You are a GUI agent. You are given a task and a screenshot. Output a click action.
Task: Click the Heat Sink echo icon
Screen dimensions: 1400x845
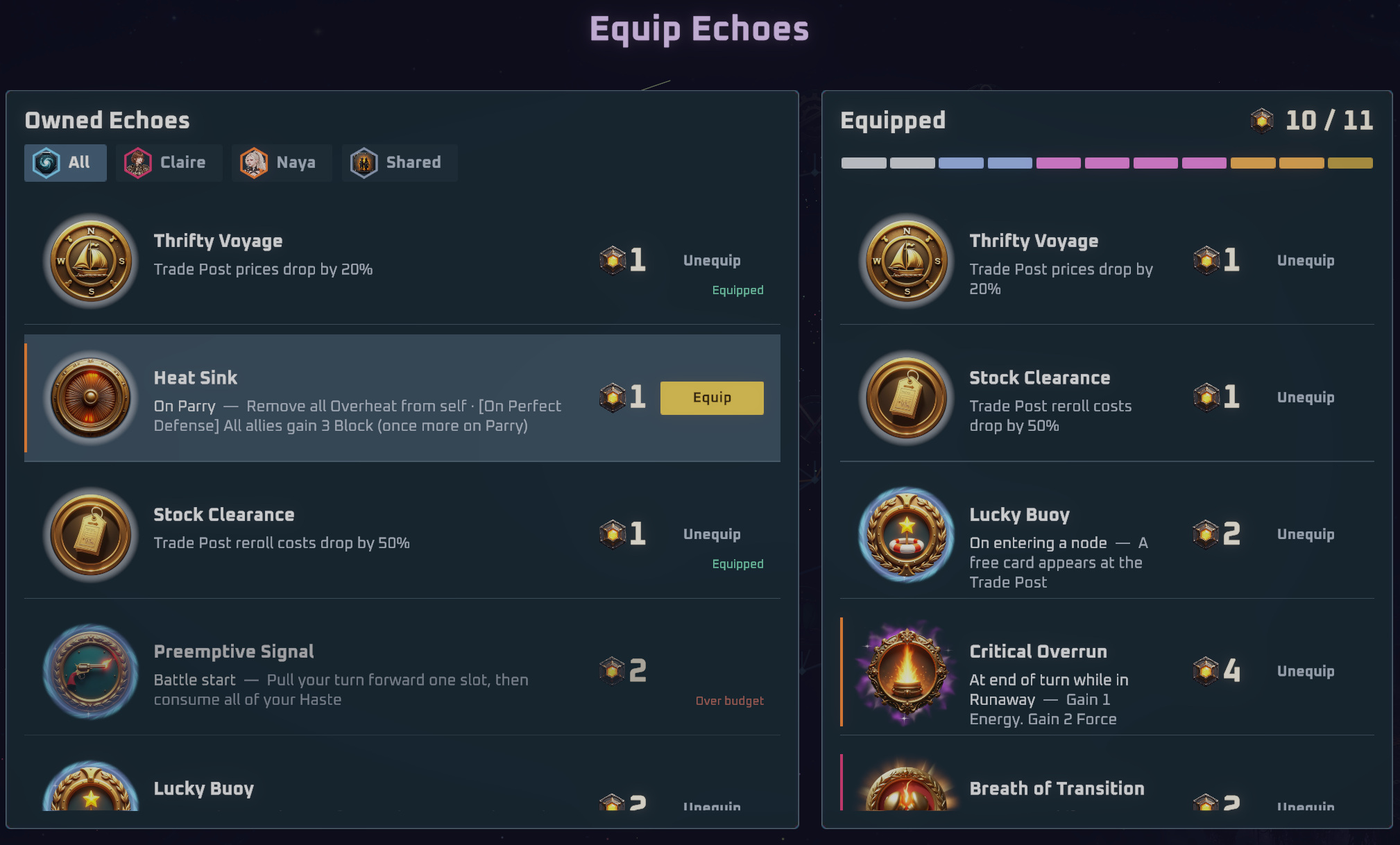point(91,398)
